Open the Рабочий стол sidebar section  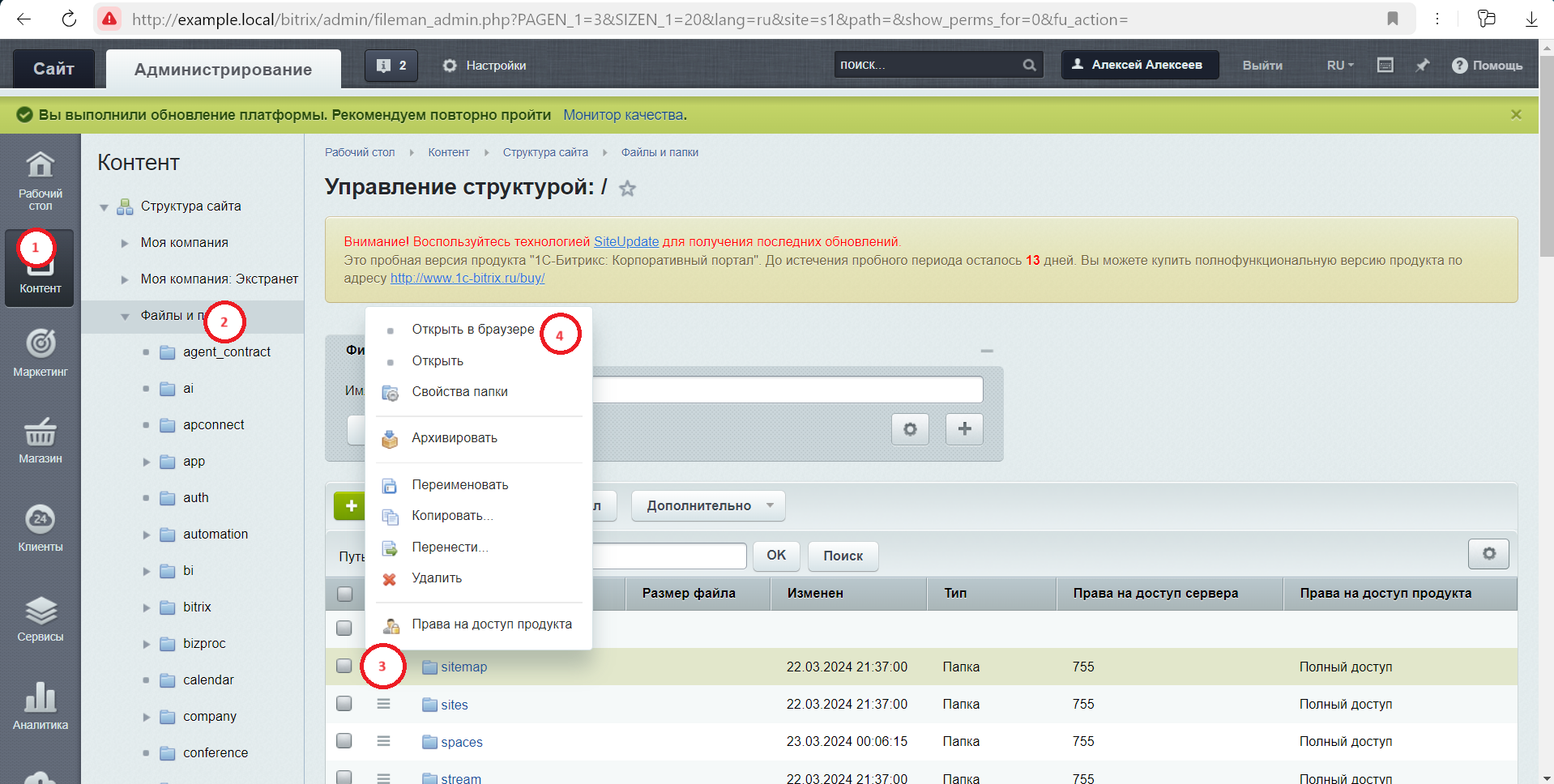coord(41,181)
